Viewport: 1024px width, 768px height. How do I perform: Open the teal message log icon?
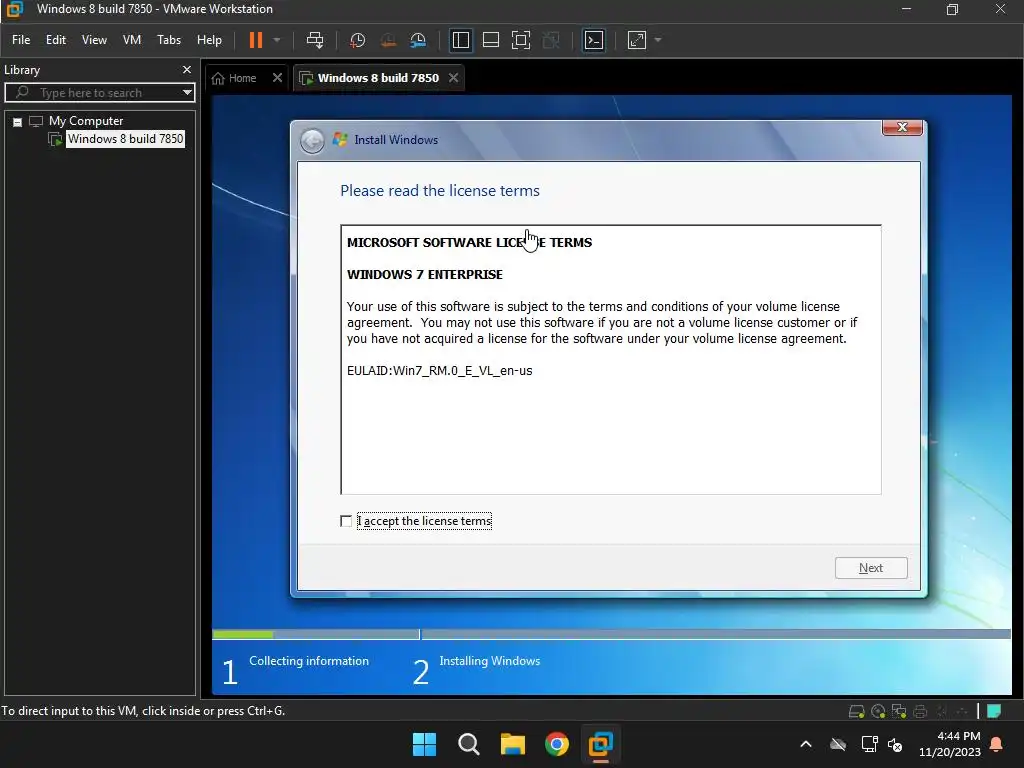994,711
